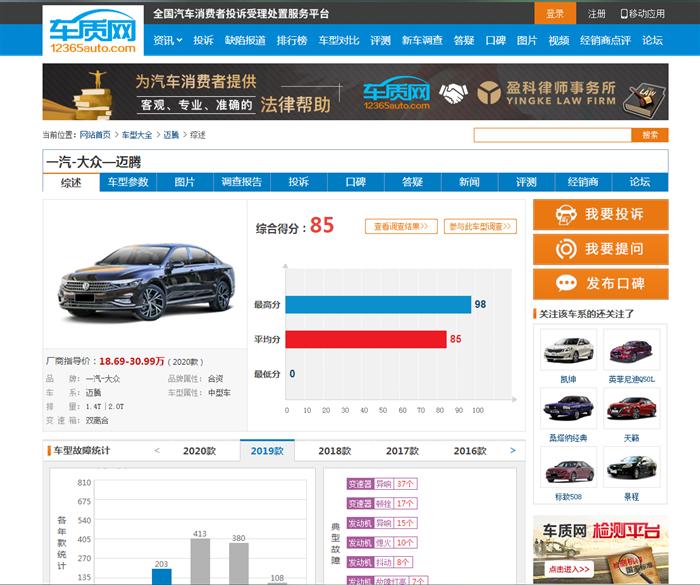Click the question icon on 我要提问
Viewport: 700px width, 585px height.
566,249
